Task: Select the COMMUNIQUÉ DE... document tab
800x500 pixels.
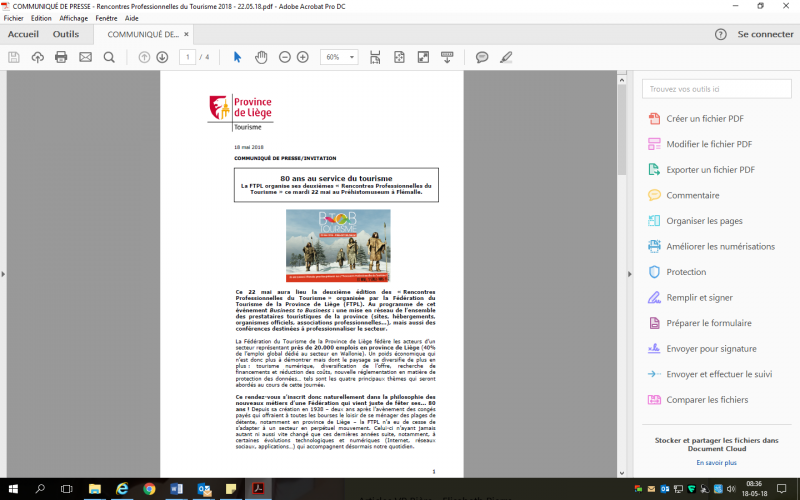Action: click(x=143, y=34)
